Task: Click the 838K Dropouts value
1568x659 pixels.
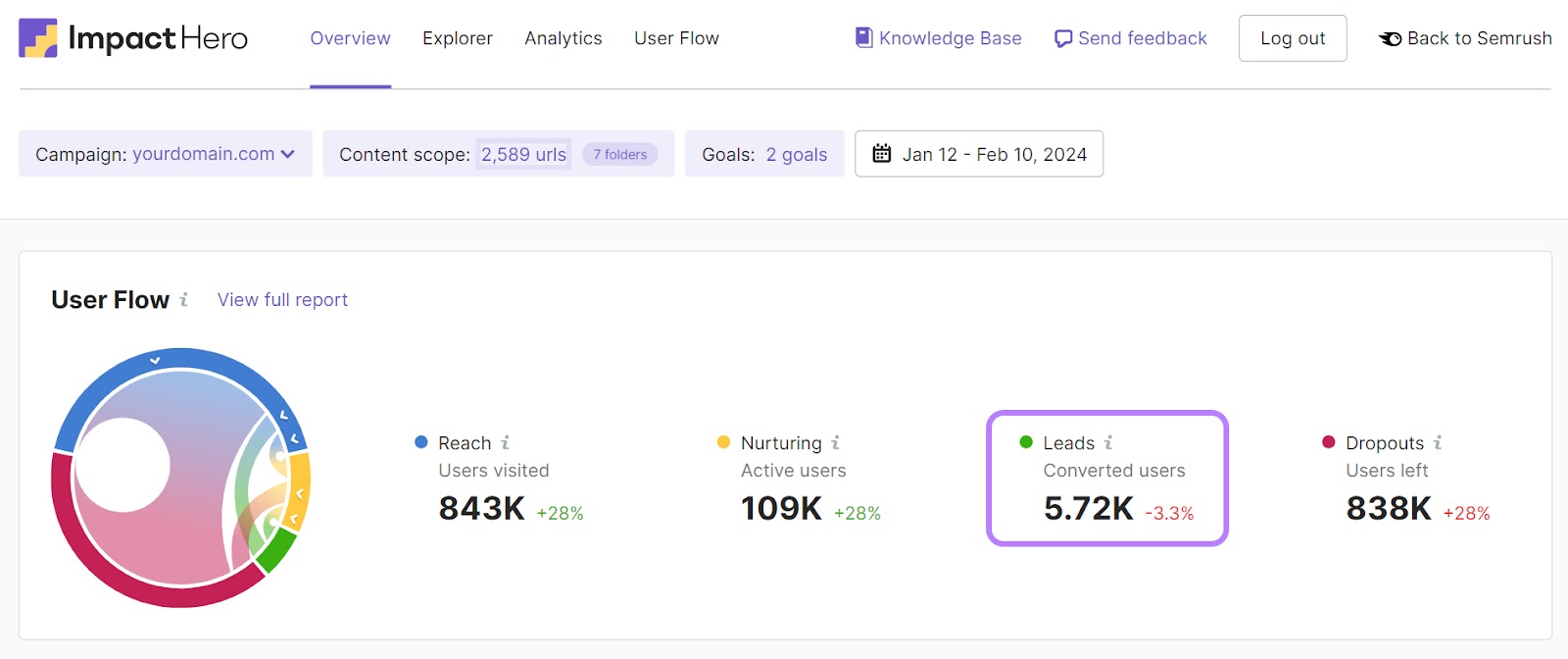Action: pyautogui.click(x=1389, y=508)
